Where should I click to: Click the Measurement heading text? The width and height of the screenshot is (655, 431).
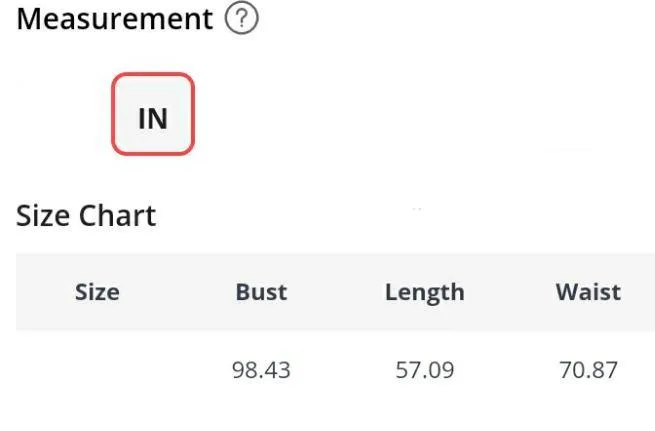pos(115,19)
